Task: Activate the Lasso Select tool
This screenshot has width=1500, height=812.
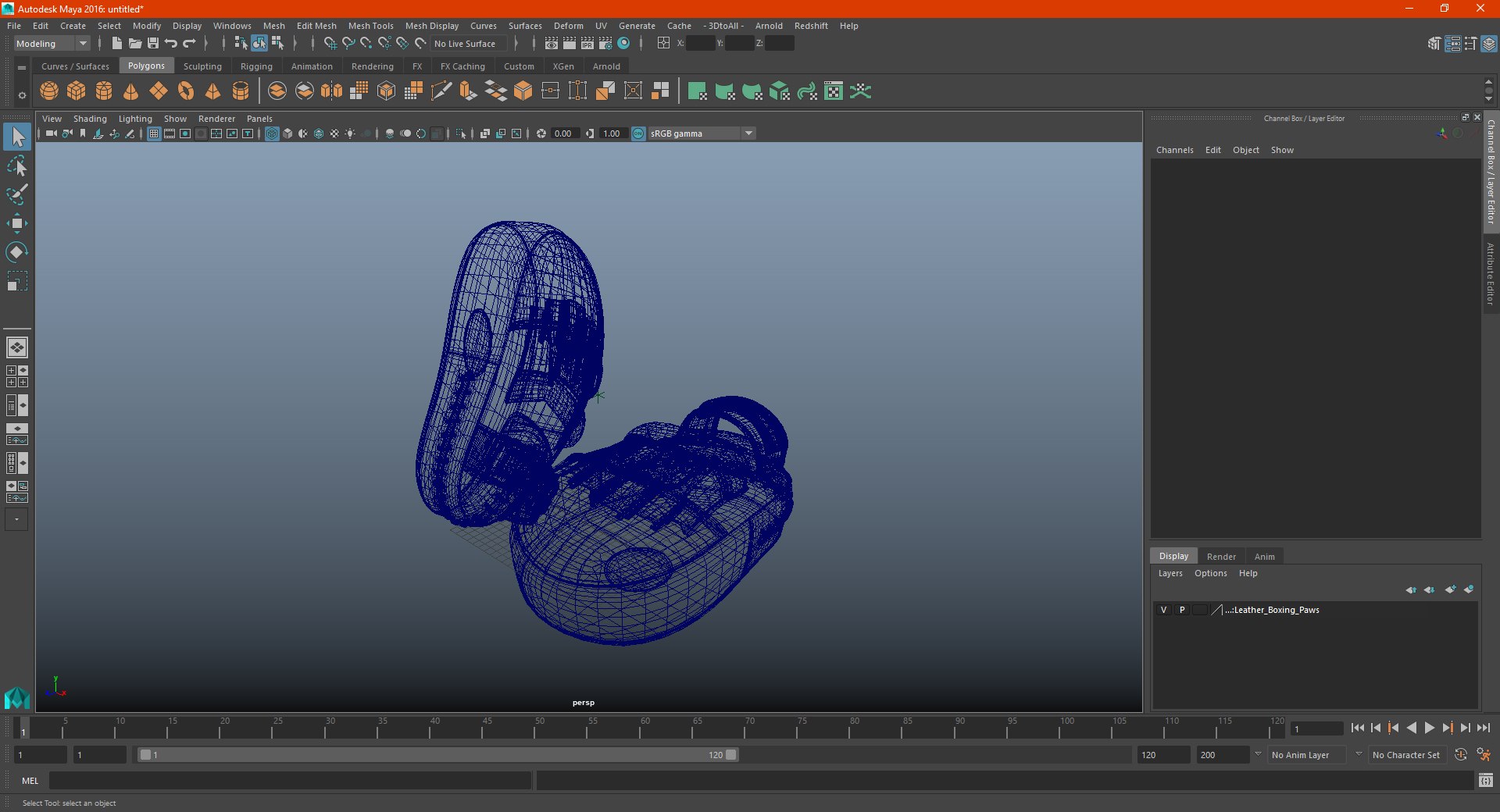Action: click(16, 166)
